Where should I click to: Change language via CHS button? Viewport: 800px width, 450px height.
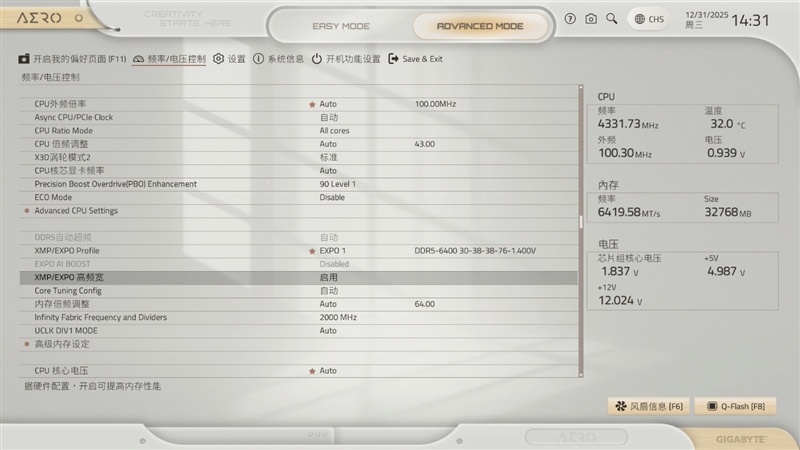[649, 19]
